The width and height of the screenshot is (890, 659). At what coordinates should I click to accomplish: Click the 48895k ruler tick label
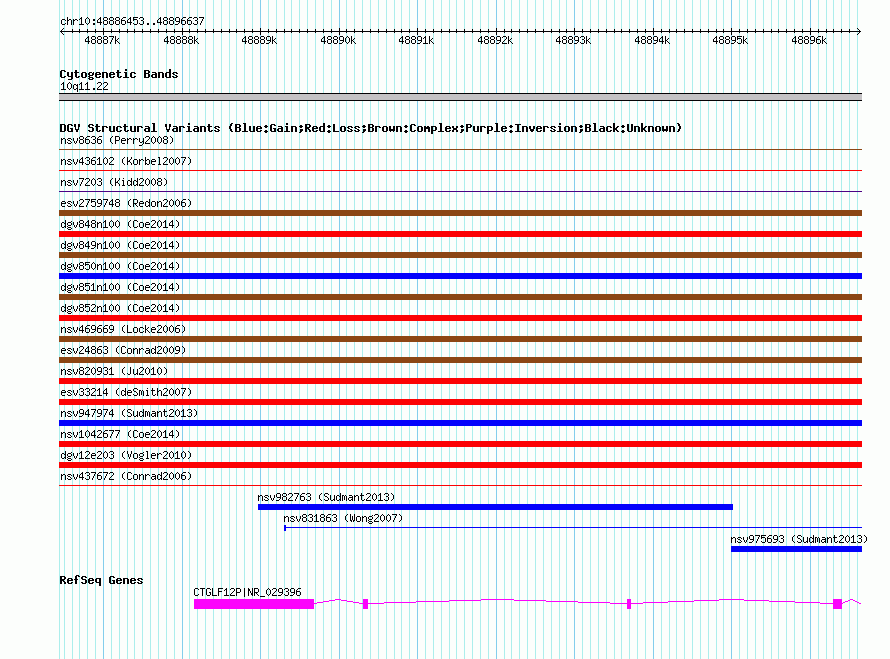pos(731,40)
